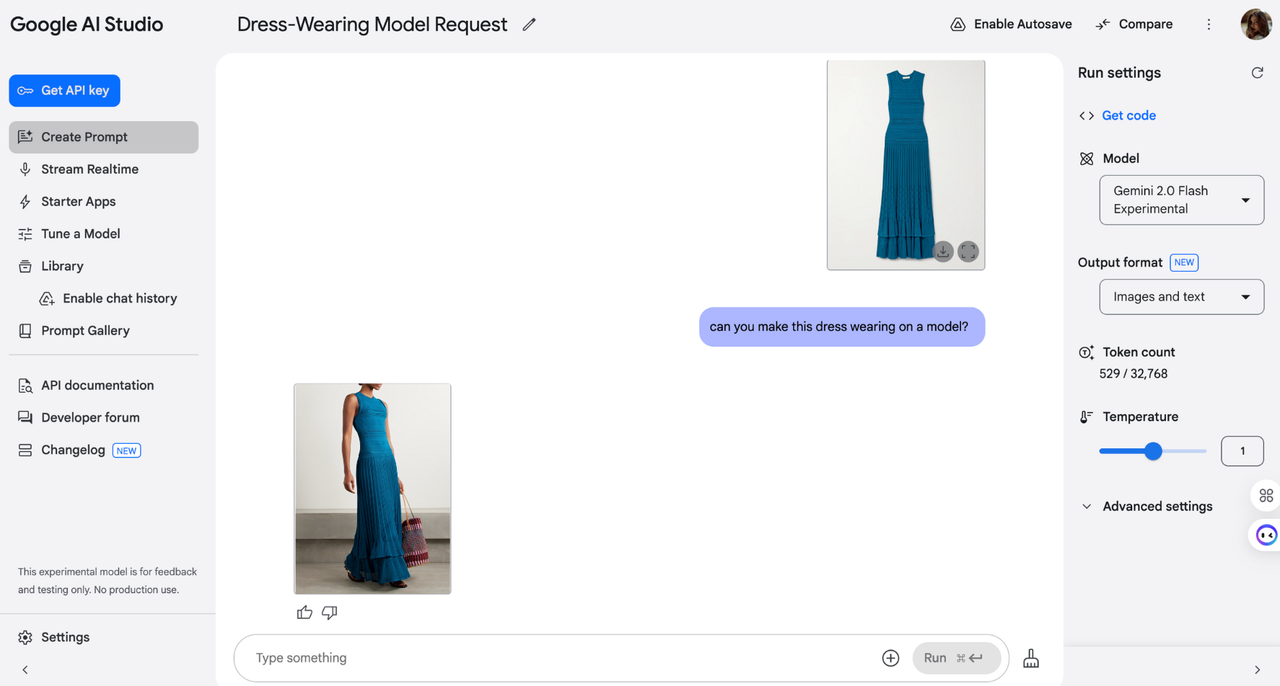
Task: Open Create Prompt in the sidebar
Action: click(104, 137)
